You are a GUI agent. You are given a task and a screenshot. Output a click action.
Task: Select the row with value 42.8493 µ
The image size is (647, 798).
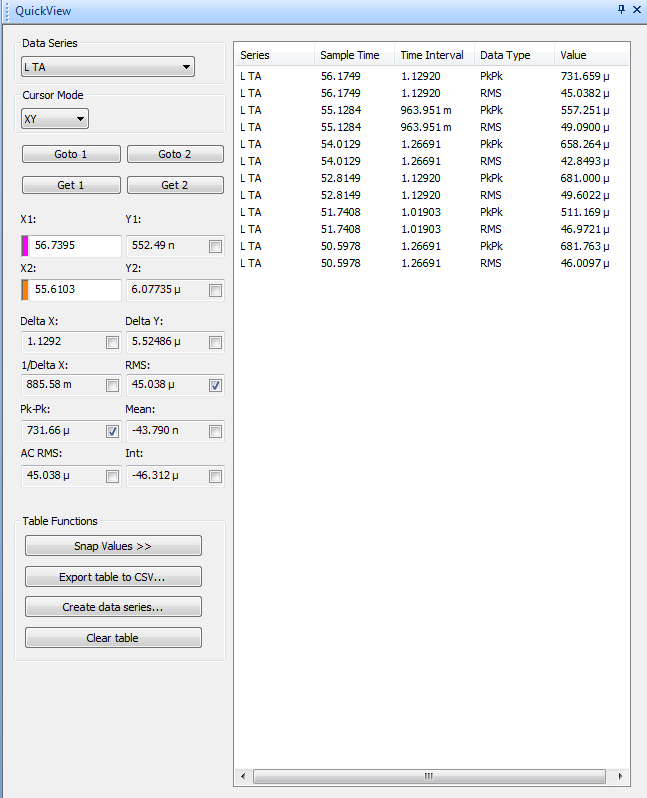tap(432, 161)
